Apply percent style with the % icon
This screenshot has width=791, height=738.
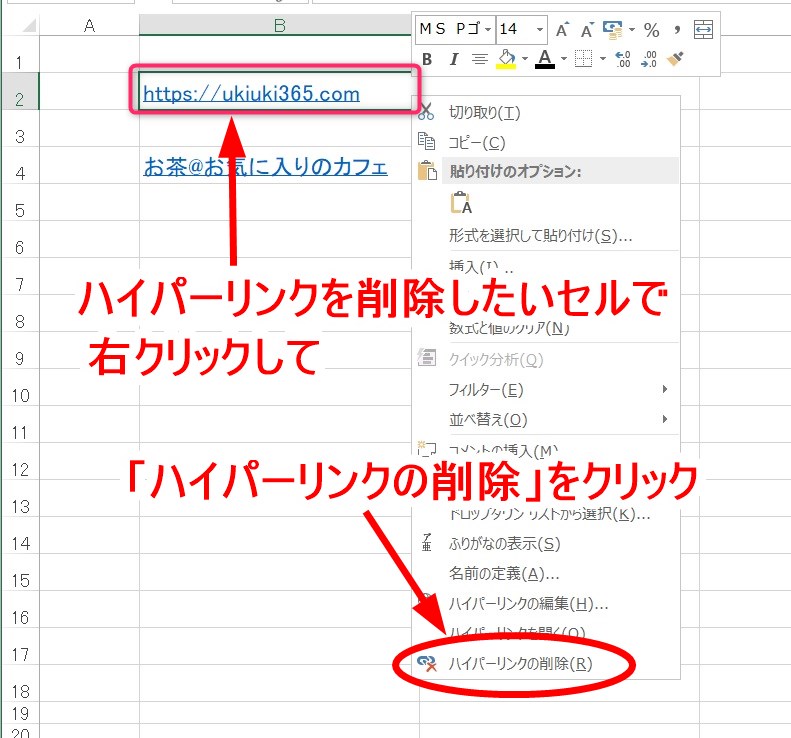651,30
